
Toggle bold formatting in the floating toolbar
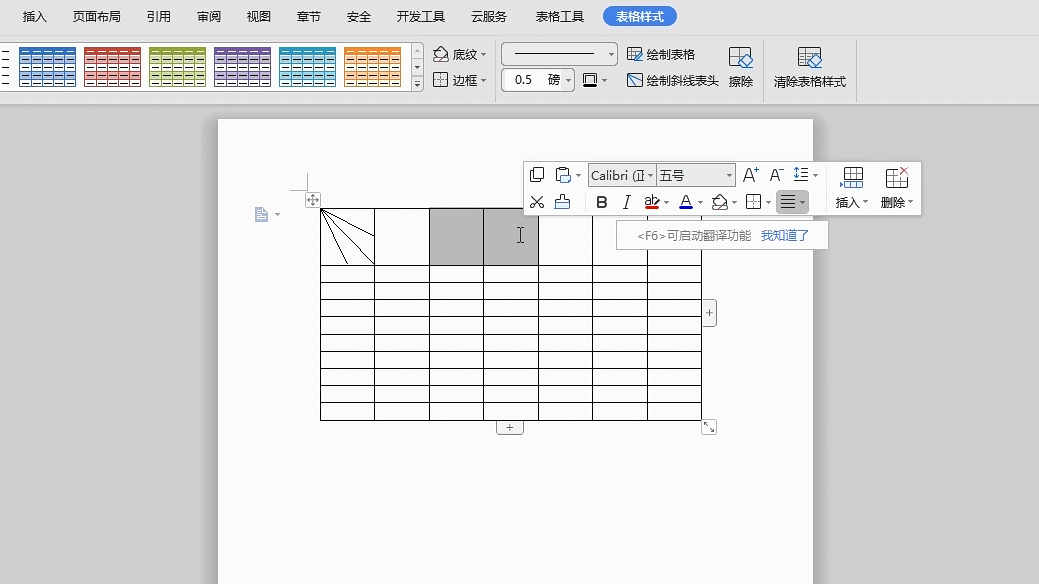coord(601,201)
